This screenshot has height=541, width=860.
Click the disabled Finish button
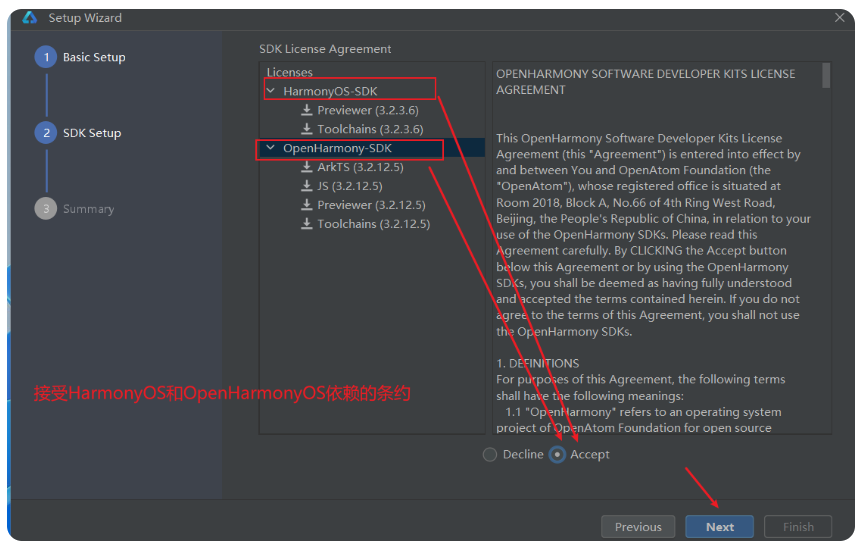coord(798,527)
